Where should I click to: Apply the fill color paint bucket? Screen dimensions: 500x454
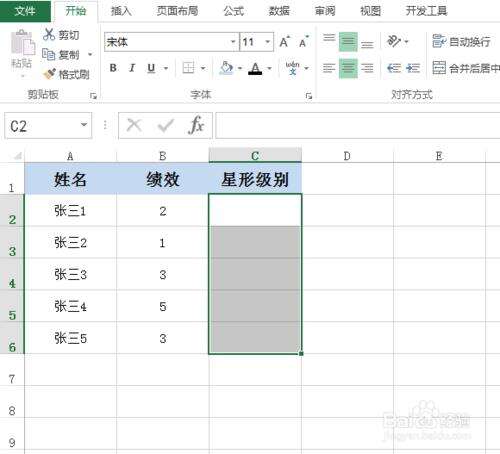(x=226, y=68)
